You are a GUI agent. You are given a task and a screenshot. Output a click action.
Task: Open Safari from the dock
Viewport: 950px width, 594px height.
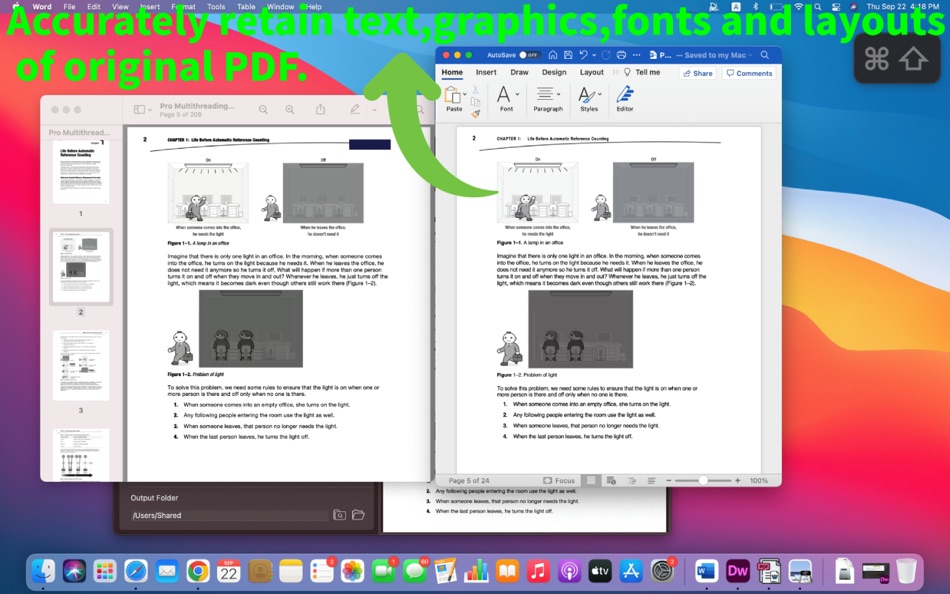(x=136, y=571)
